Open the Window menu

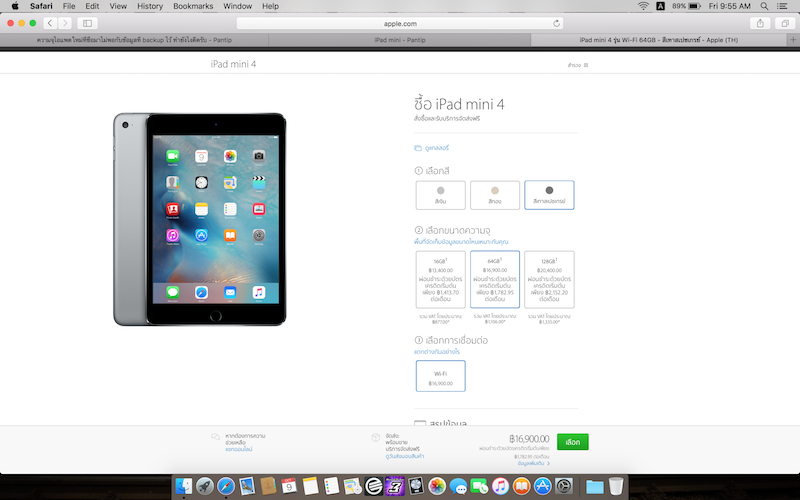point(238,6)
